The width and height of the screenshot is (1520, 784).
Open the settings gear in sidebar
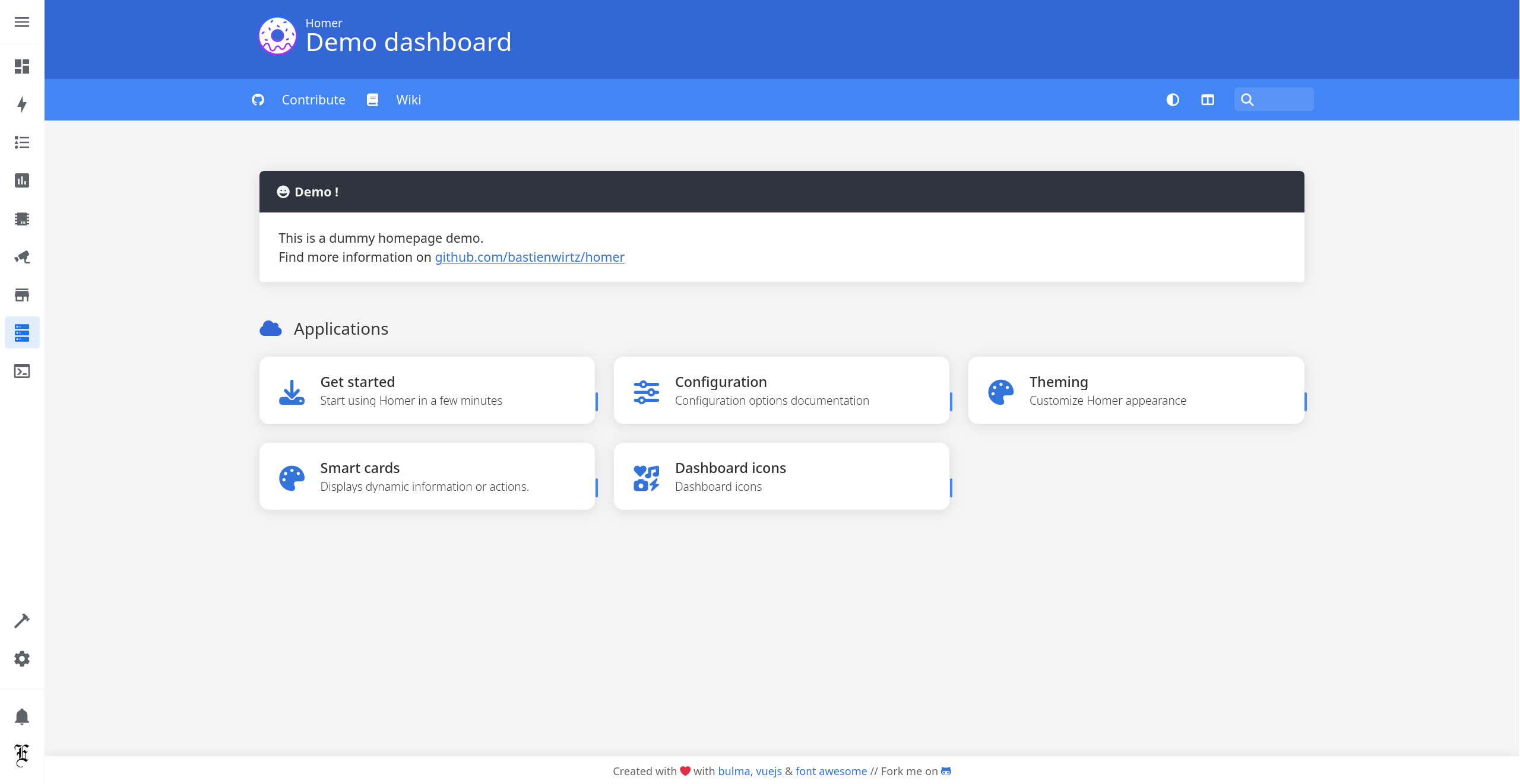(22, 659)
